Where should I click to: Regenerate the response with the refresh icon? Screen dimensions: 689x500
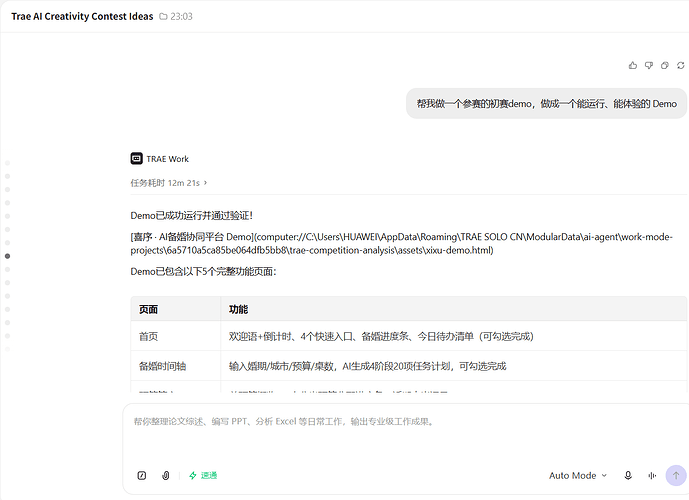point(681,65)
